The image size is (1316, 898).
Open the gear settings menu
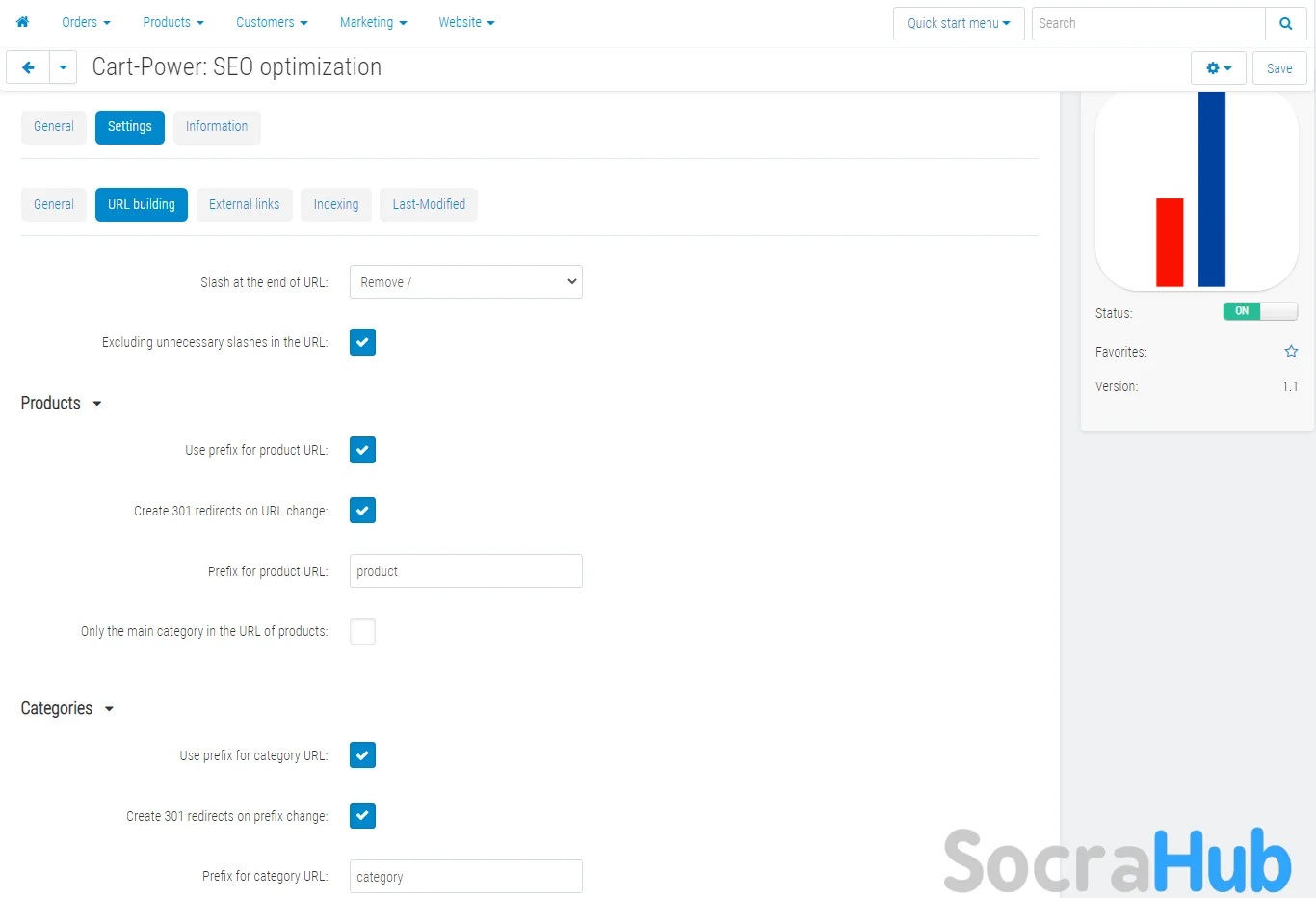tap(1218, 68)
